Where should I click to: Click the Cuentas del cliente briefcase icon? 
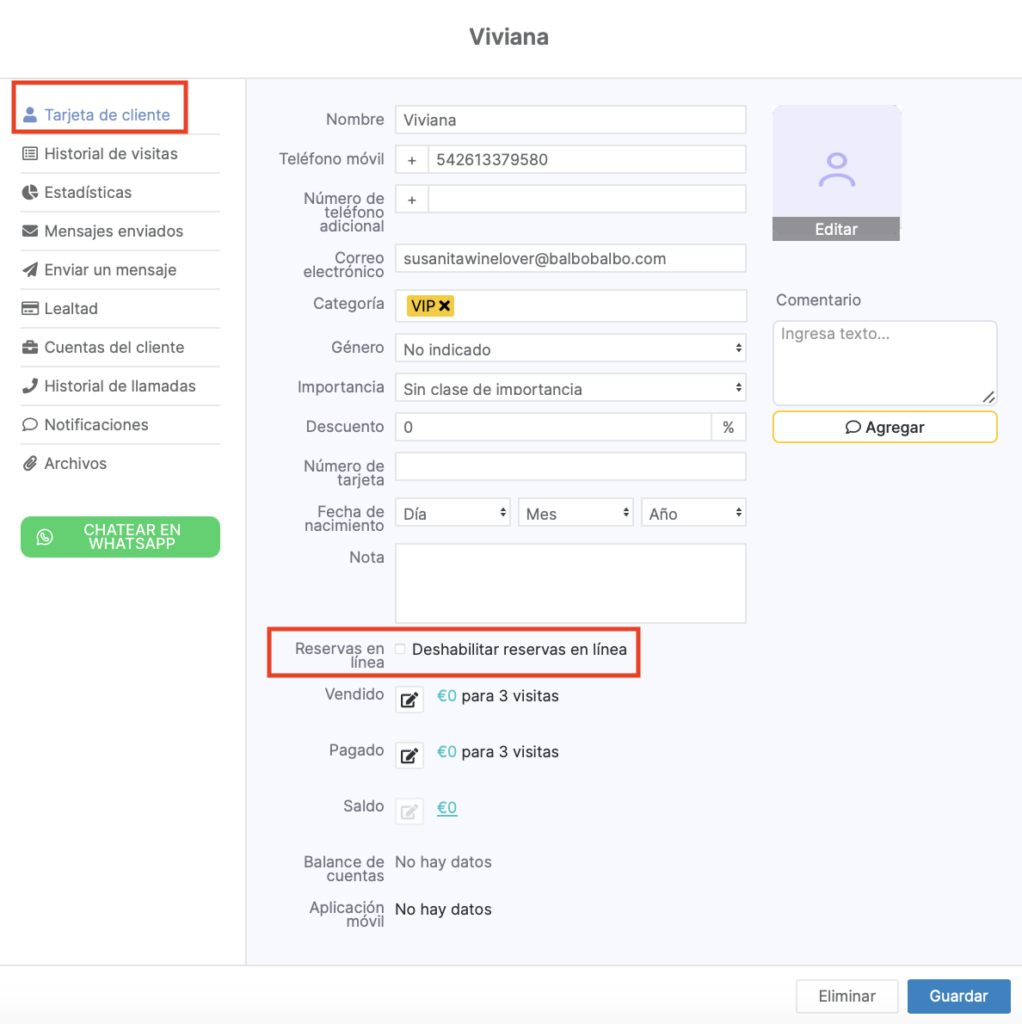click(30, 348)
